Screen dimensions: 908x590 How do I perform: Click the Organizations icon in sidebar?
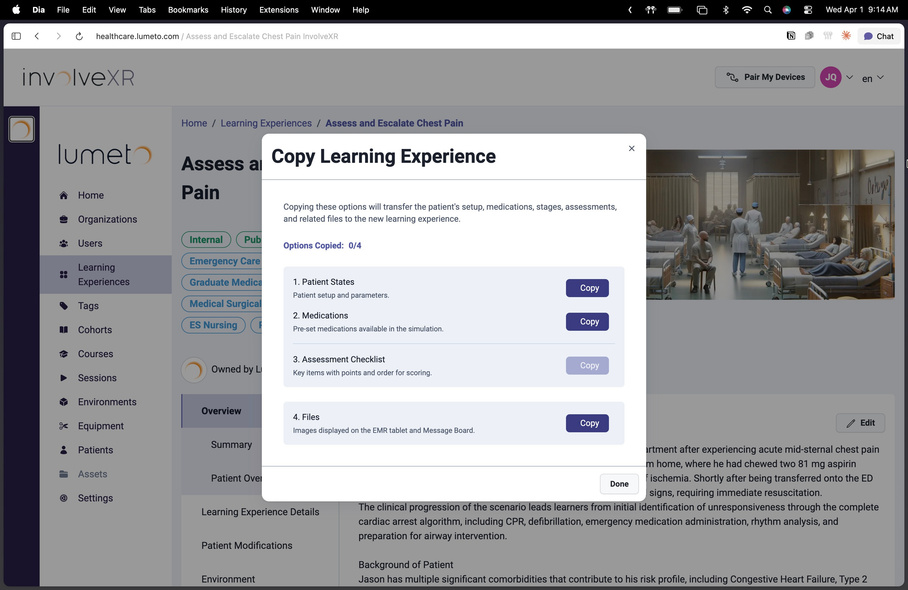click(x=64, y=219)
